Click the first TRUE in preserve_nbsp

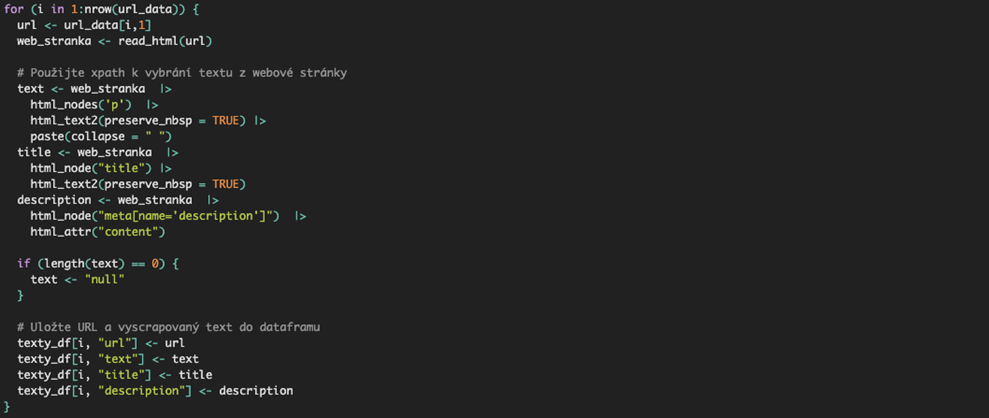pyautogui.click(x=225, y=120)
